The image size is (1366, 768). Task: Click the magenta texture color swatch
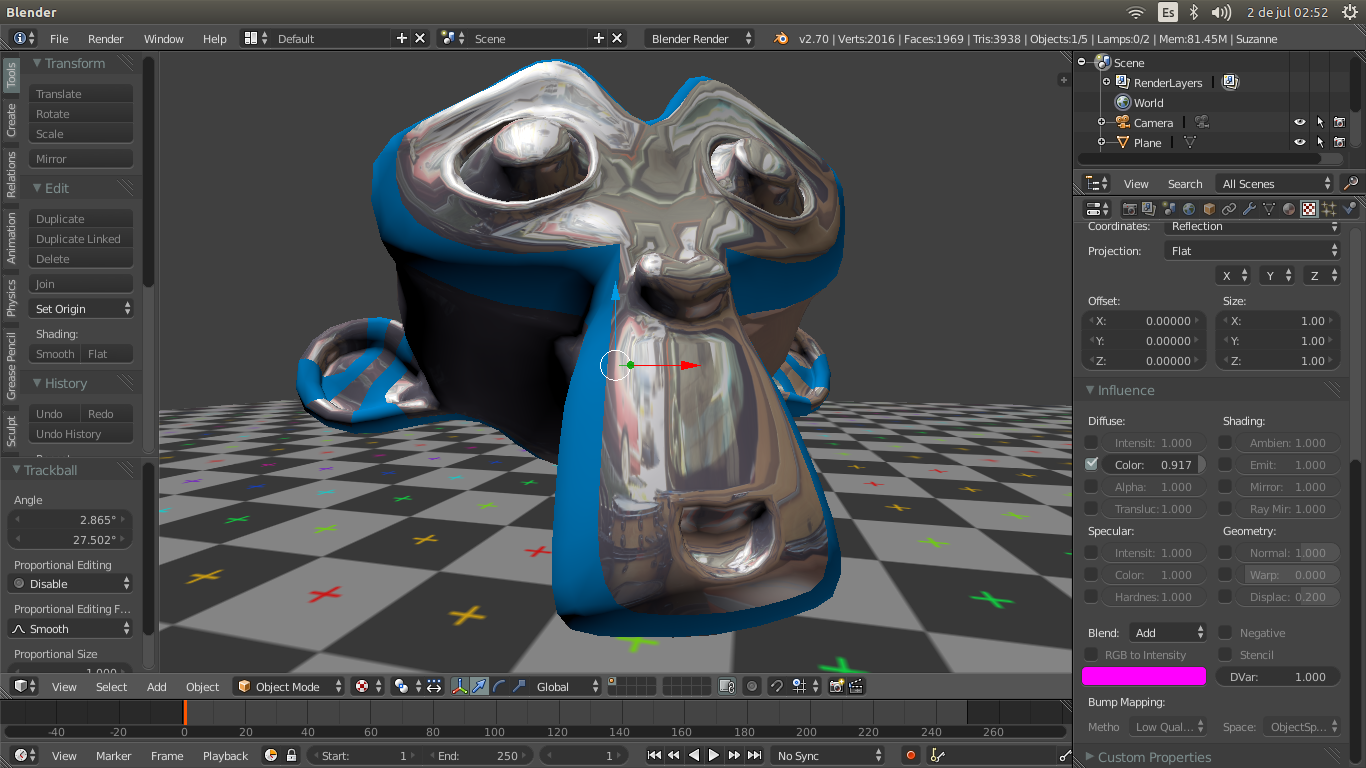(x=1144, y=677)
